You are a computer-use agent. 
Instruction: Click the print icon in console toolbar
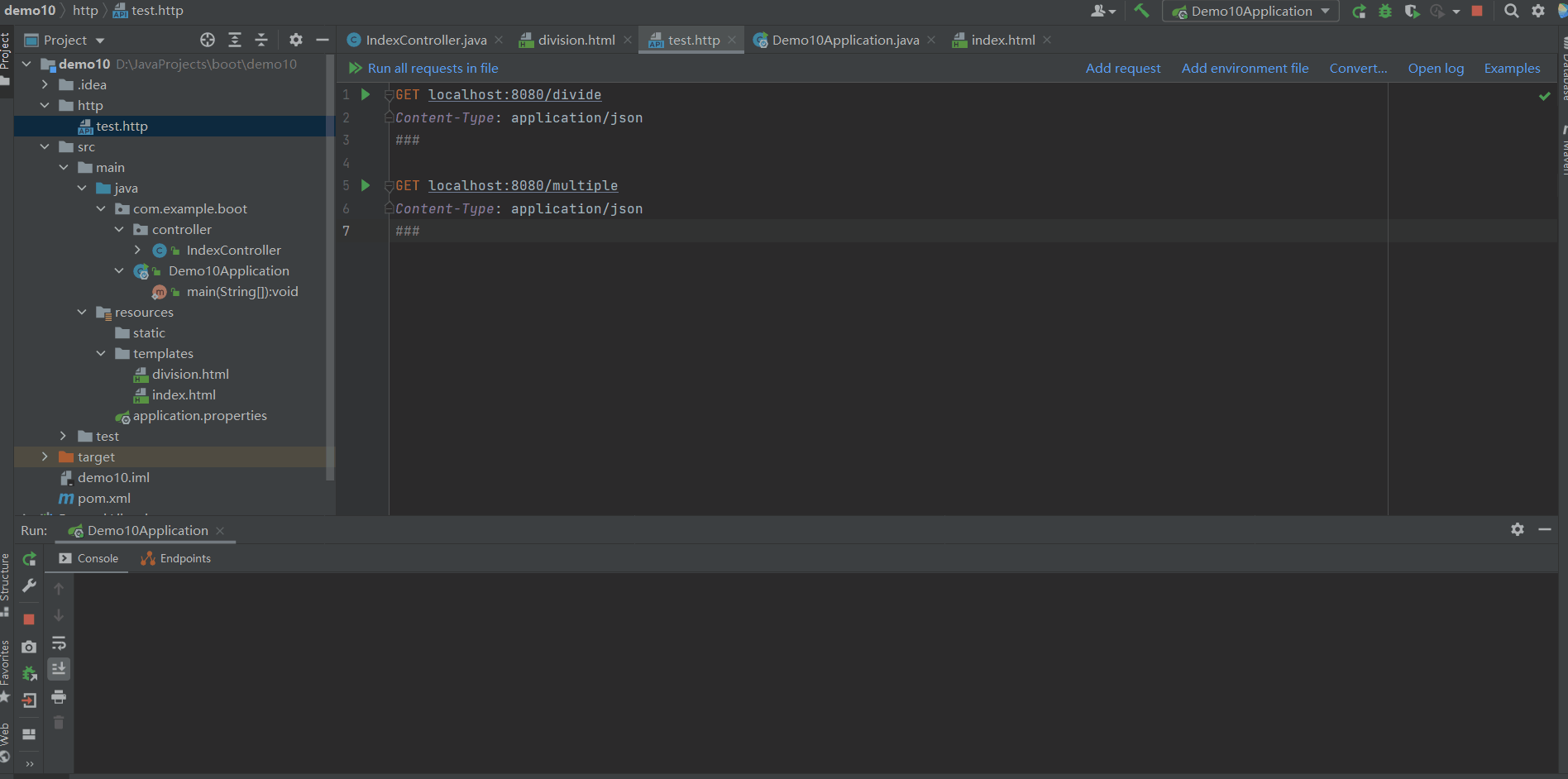[59, 697]
